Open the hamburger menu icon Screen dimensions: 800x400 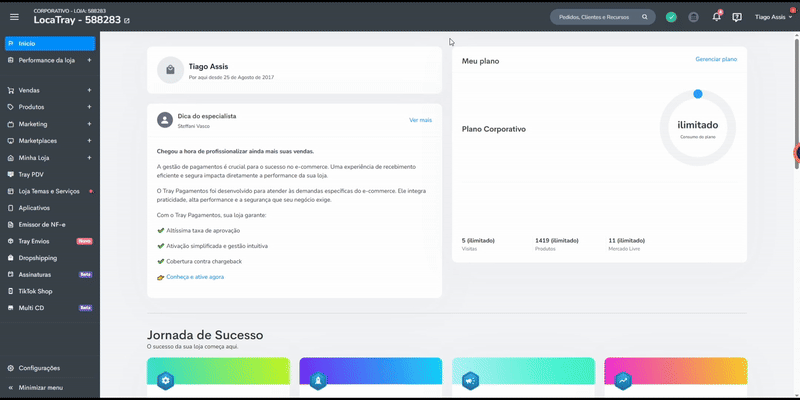point(14,17)
